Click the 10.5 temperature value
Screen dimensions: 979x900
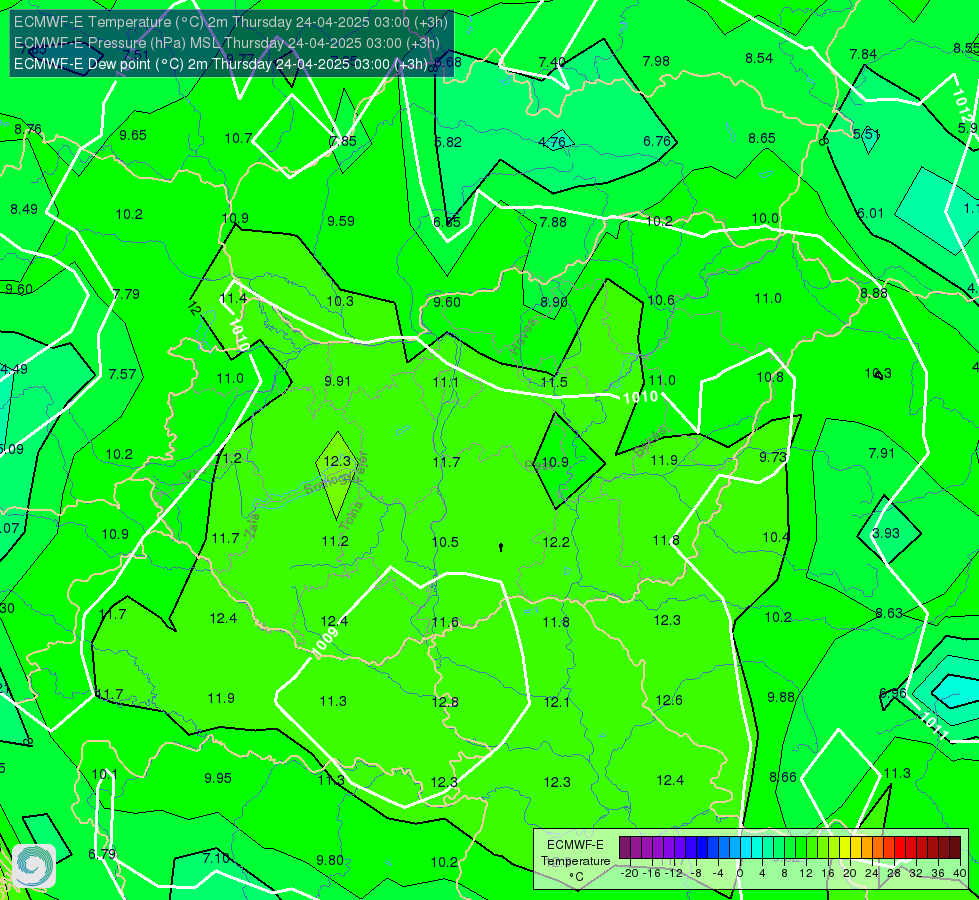click(x=445, y=542)
